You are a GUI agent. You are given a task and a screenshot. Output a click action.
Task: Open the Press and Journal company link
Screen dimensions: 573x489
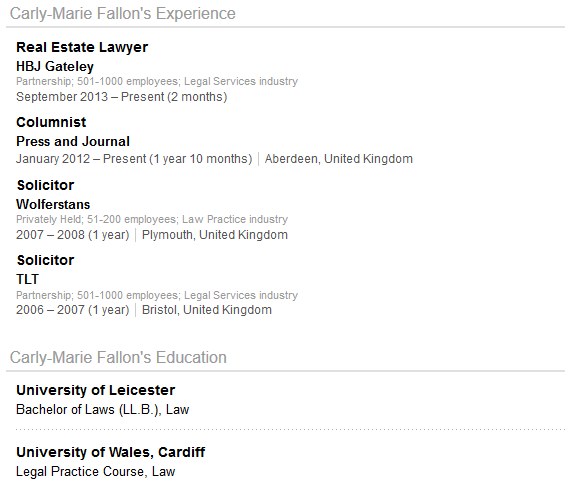pyautogui.click(x=73, y=141)
